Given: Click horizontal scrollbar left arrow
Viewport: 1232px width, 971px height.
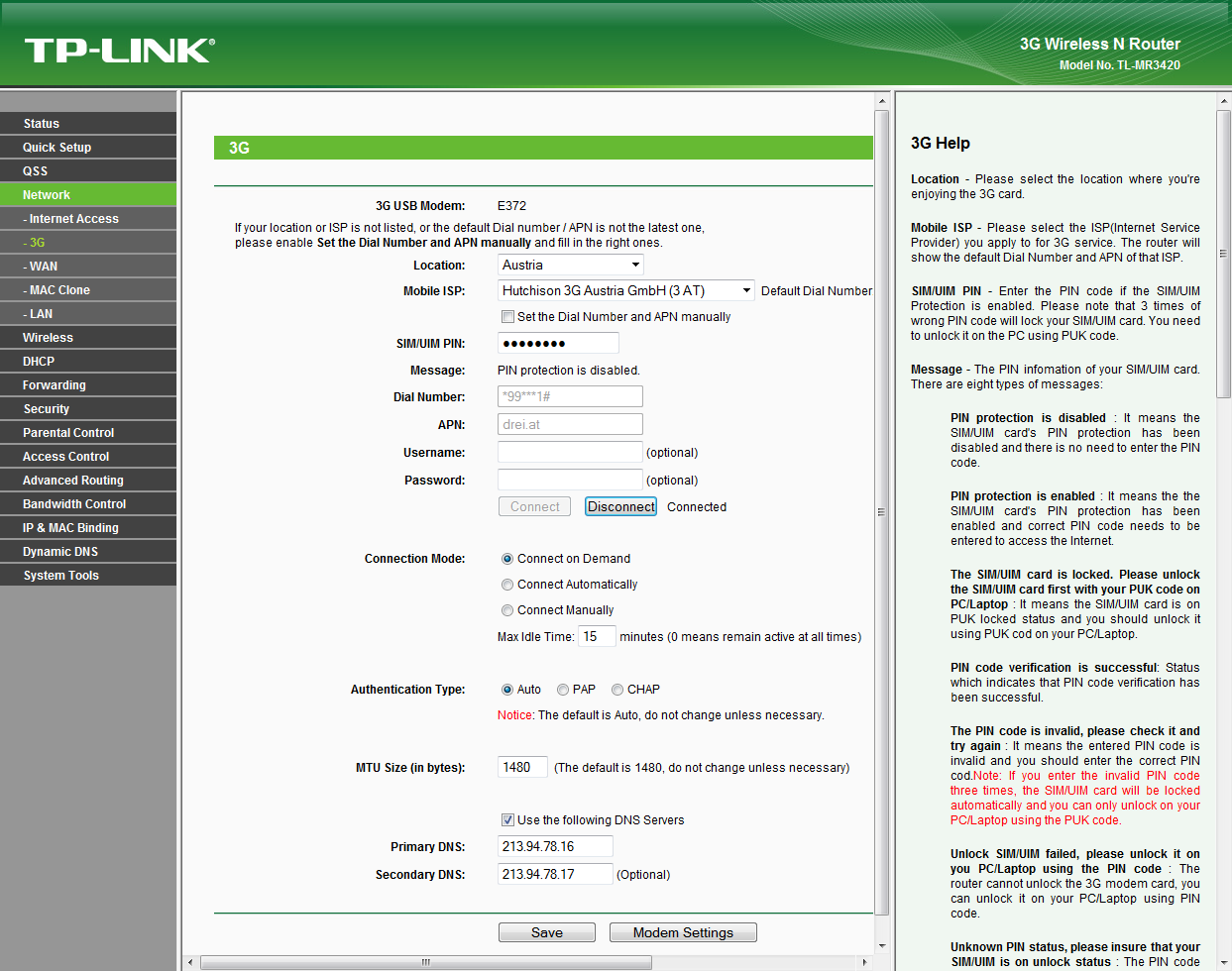Looking at the screenshot, I should point(191,962).
